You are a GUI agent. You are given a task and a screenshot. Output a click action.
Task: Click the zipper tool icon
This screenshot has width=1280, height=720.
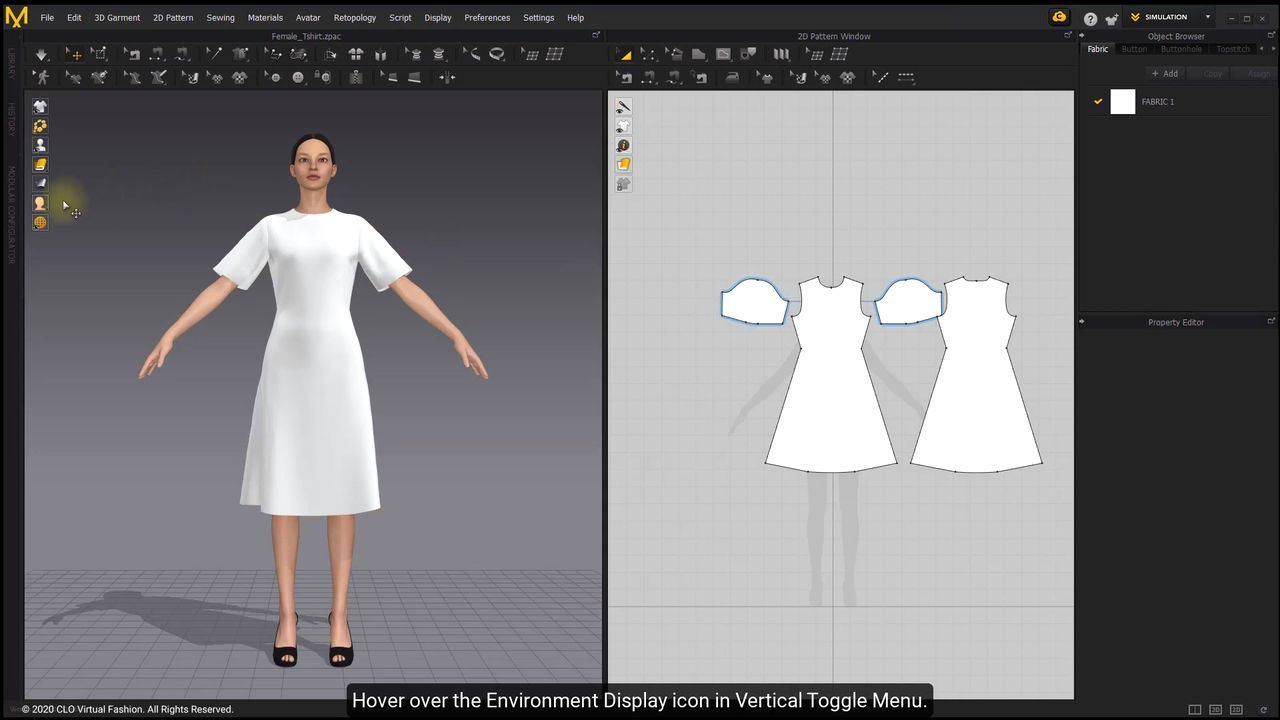[x=355, y=77]
